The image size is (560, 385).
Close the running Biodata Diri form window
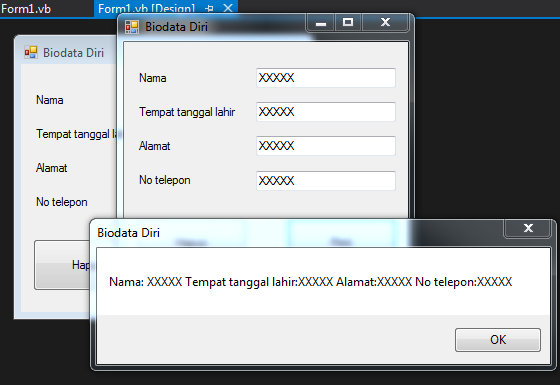coord(385,23)
